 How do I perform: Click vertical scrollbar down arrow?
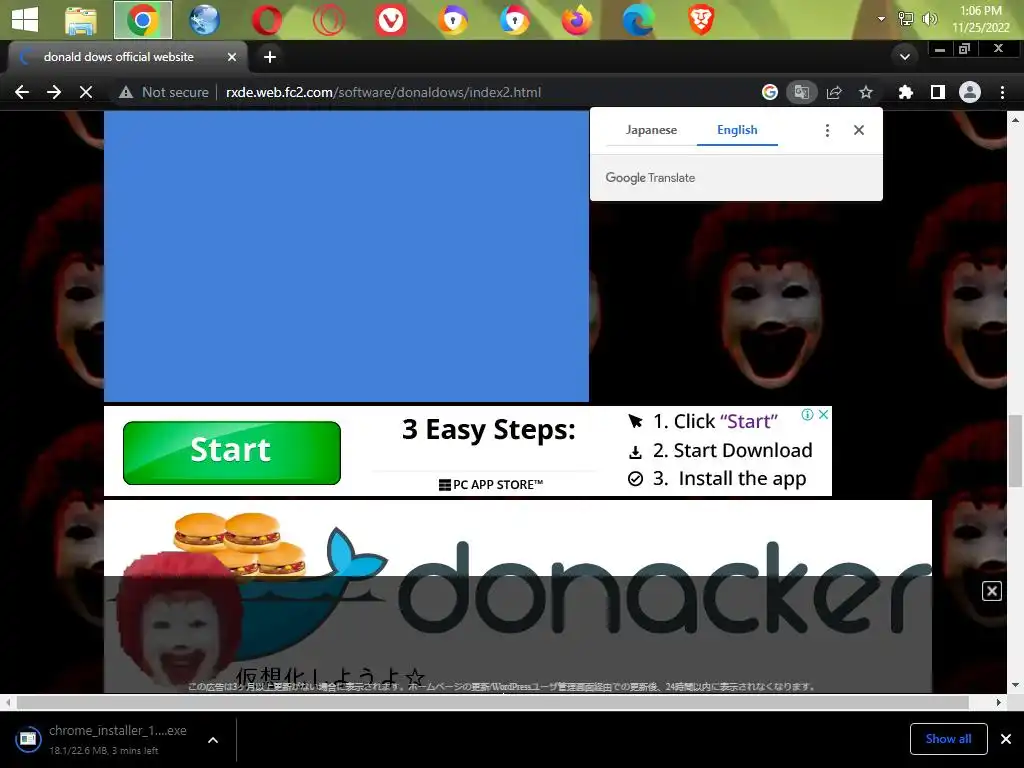coord(1014,685)
